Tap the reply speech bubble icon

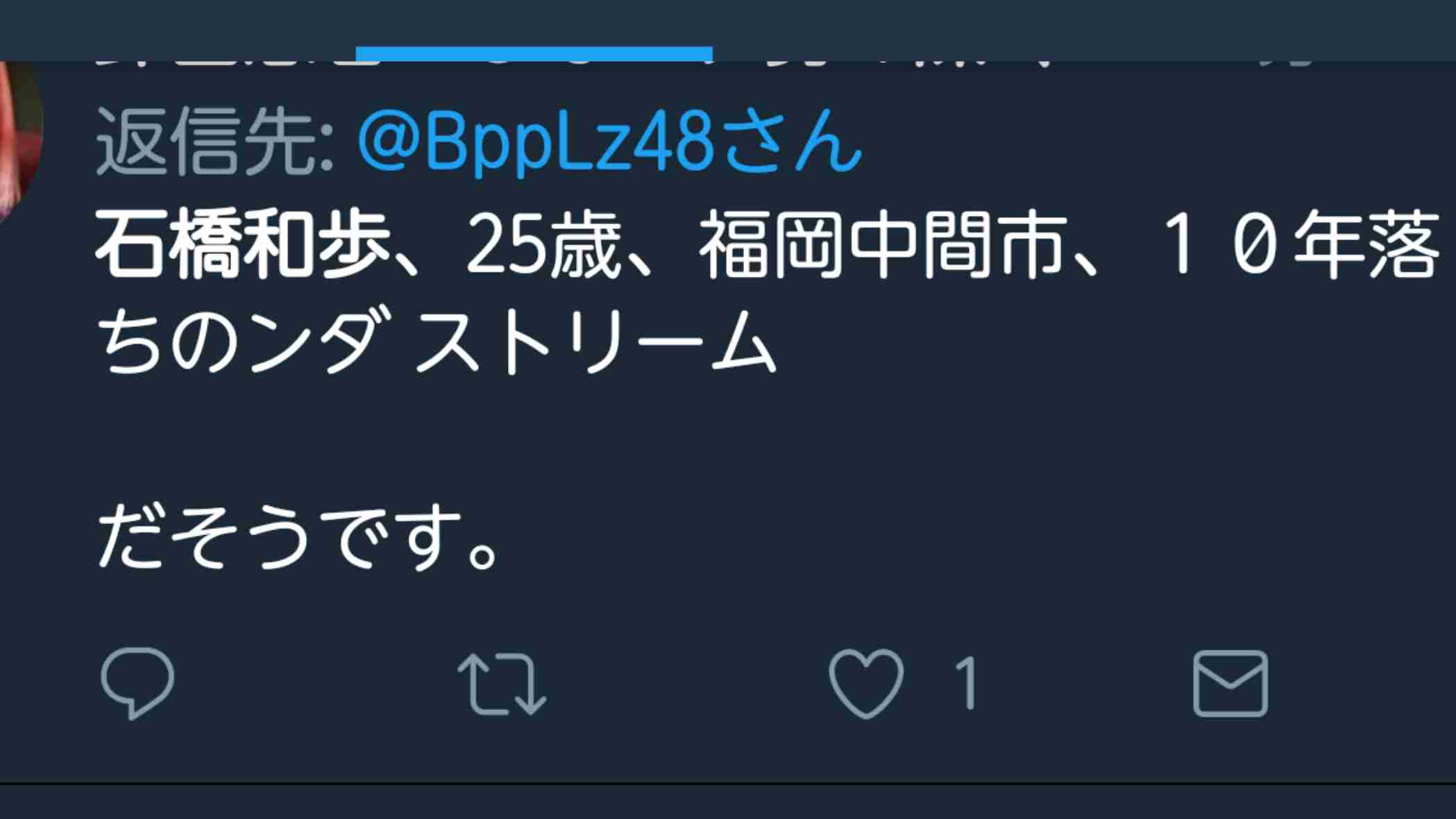coord(137,683)
